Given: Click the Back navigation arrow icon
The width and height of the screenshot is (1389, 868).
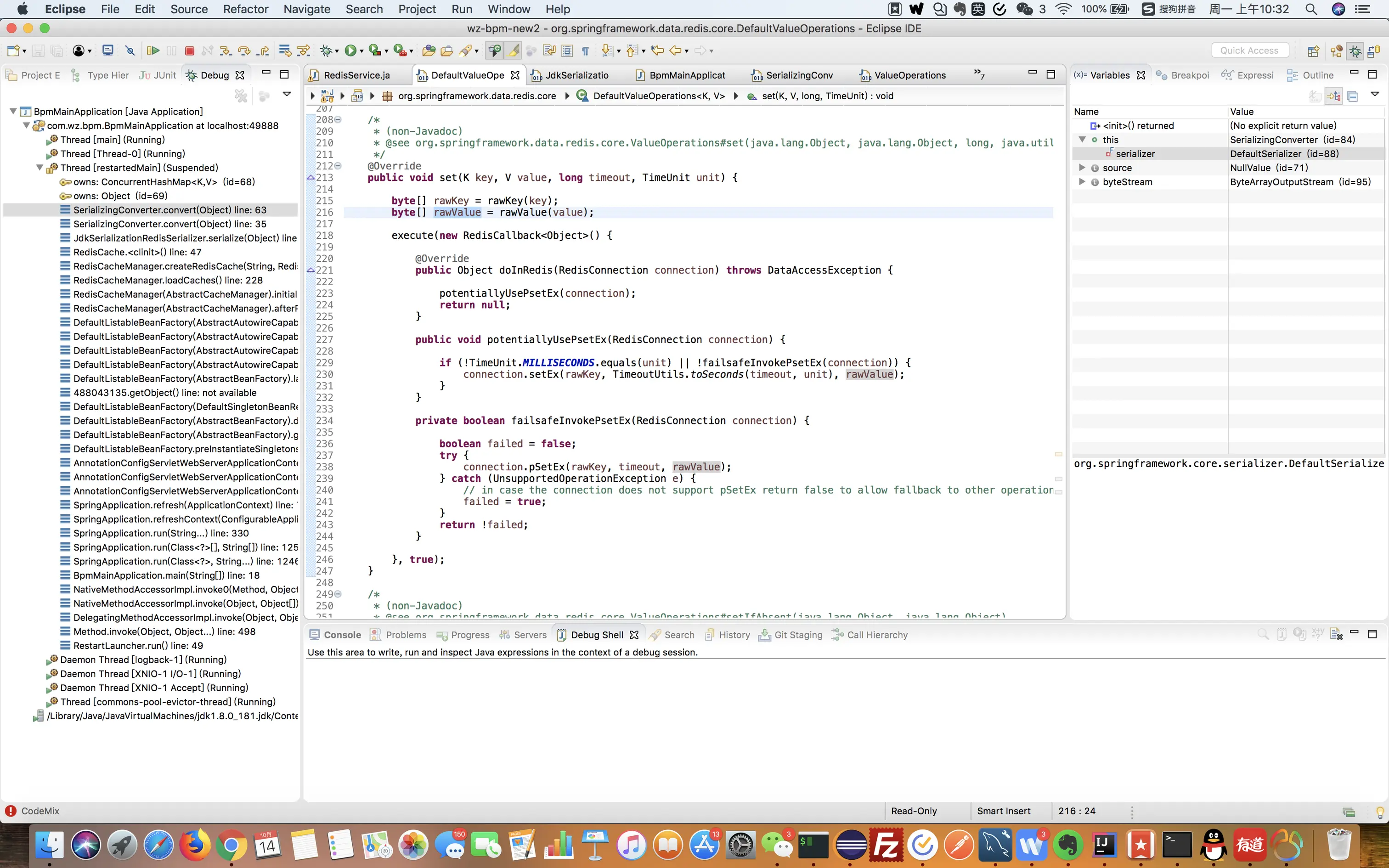Looking at the screenshot, I should coord(676,51).
